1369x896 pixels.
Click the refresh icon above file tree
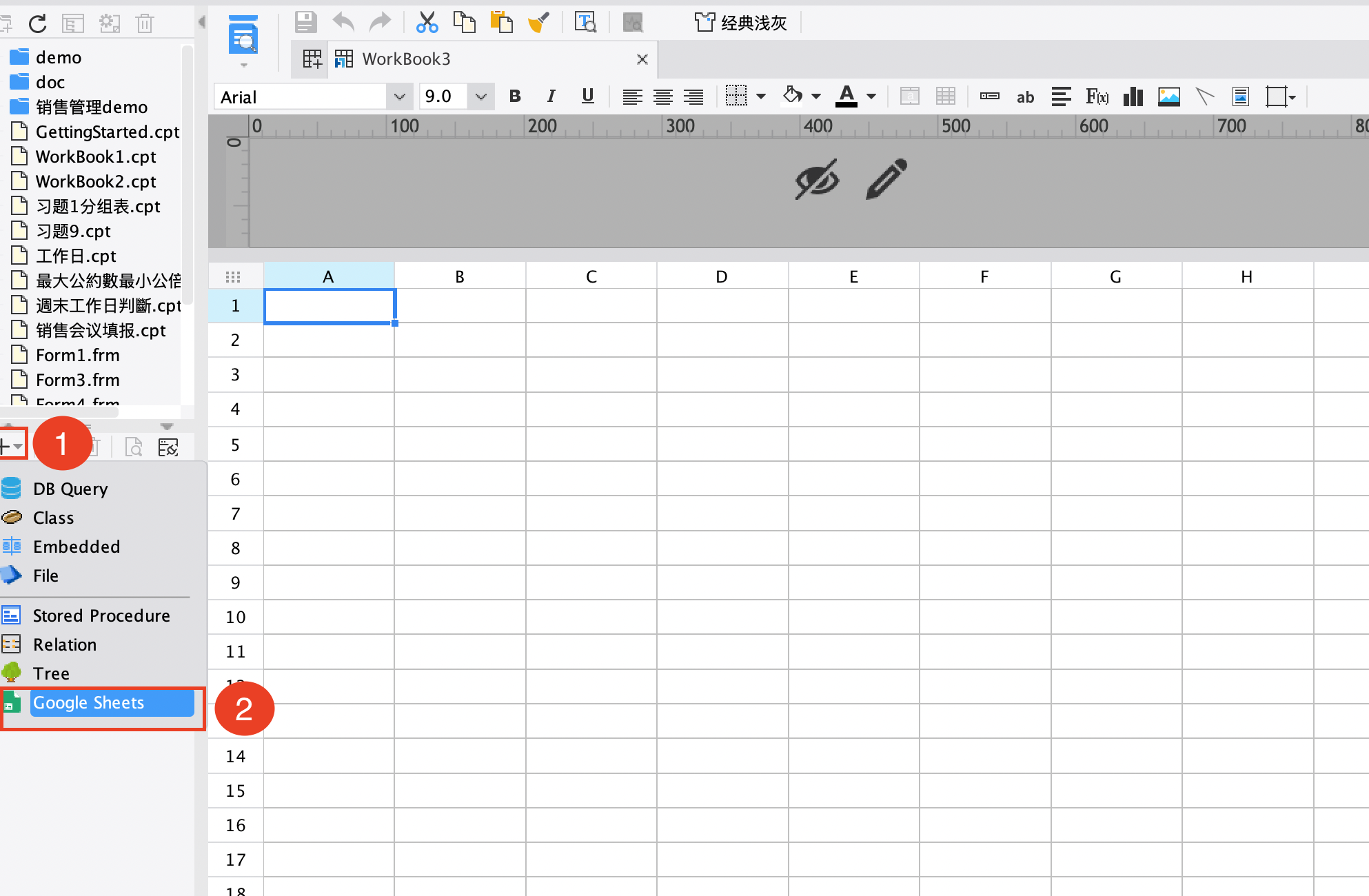point(38,23)
